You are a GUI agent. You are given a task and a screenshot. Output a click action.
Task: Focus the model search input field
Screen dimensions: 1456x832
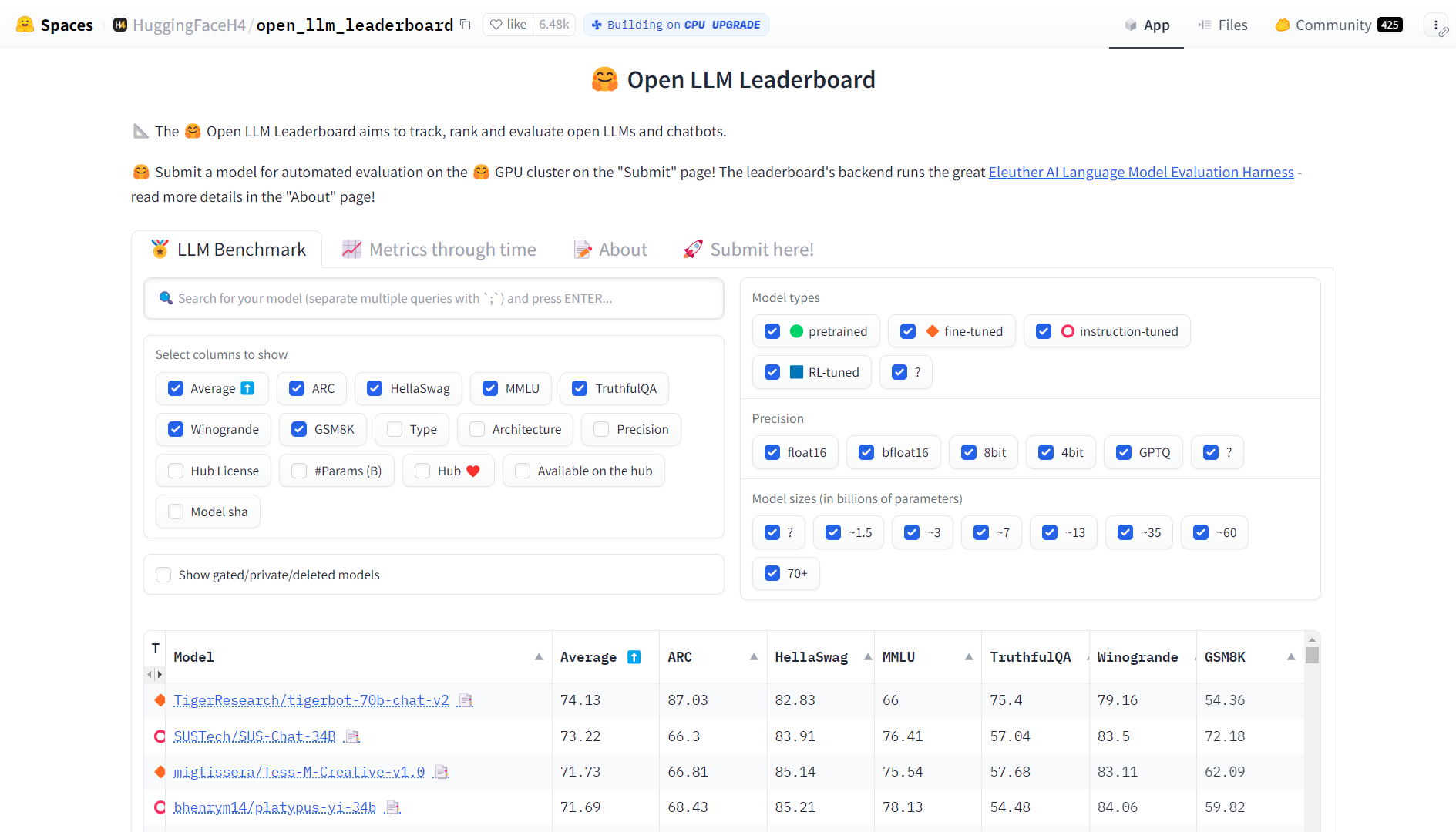click(434, 298)
